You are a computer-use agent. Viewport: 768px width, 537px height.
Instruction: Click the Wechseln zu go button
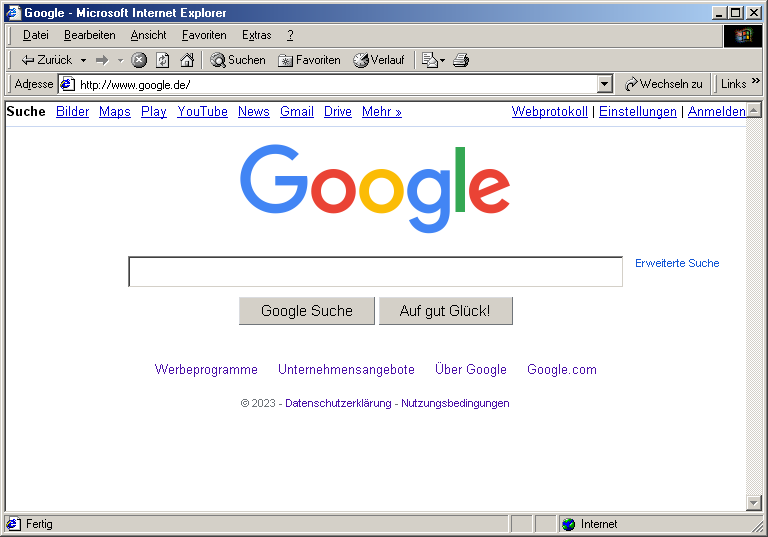(664, 84)
